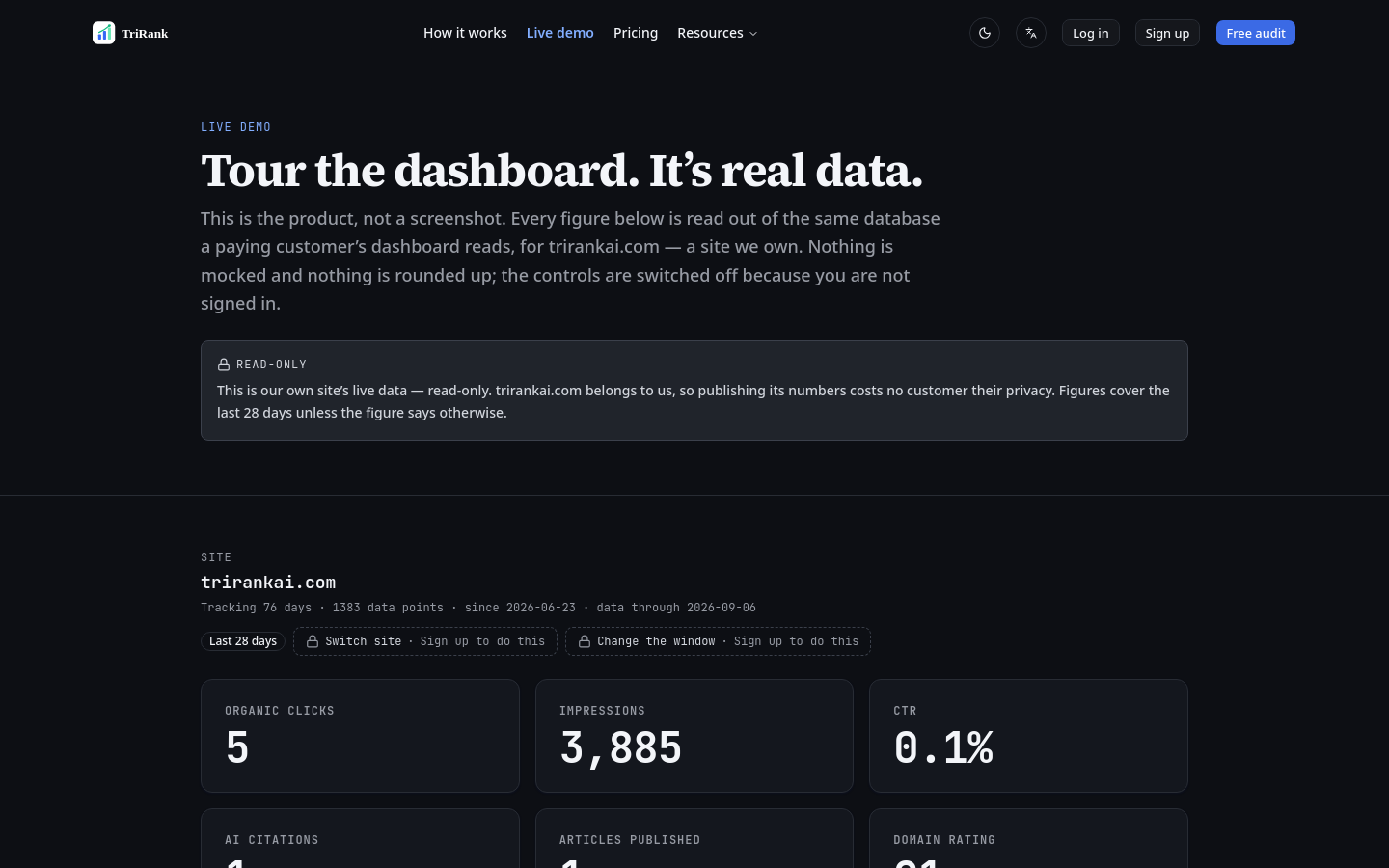Expand the Resources dropdown menu

coord(718,33)
